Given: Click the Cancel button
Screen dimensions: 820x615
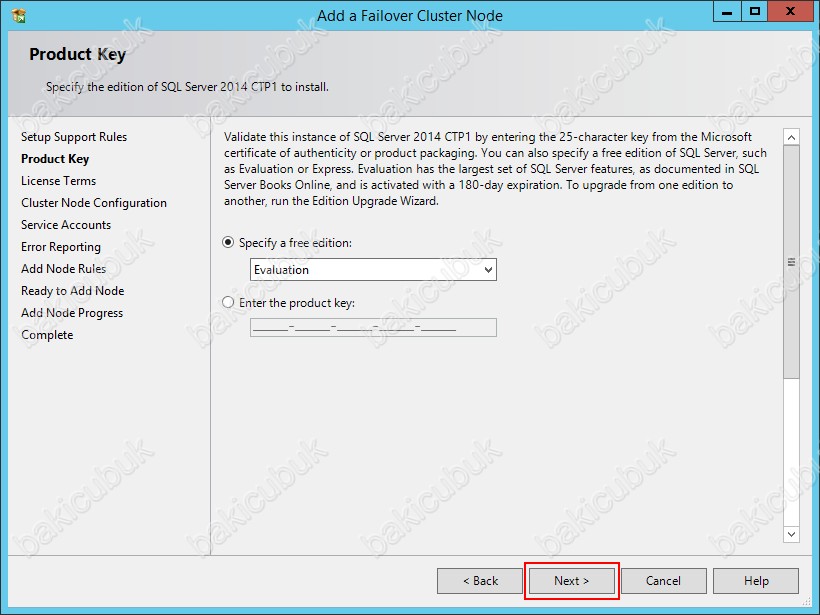Looking at the screenshot, I should [x=664, y=580].
